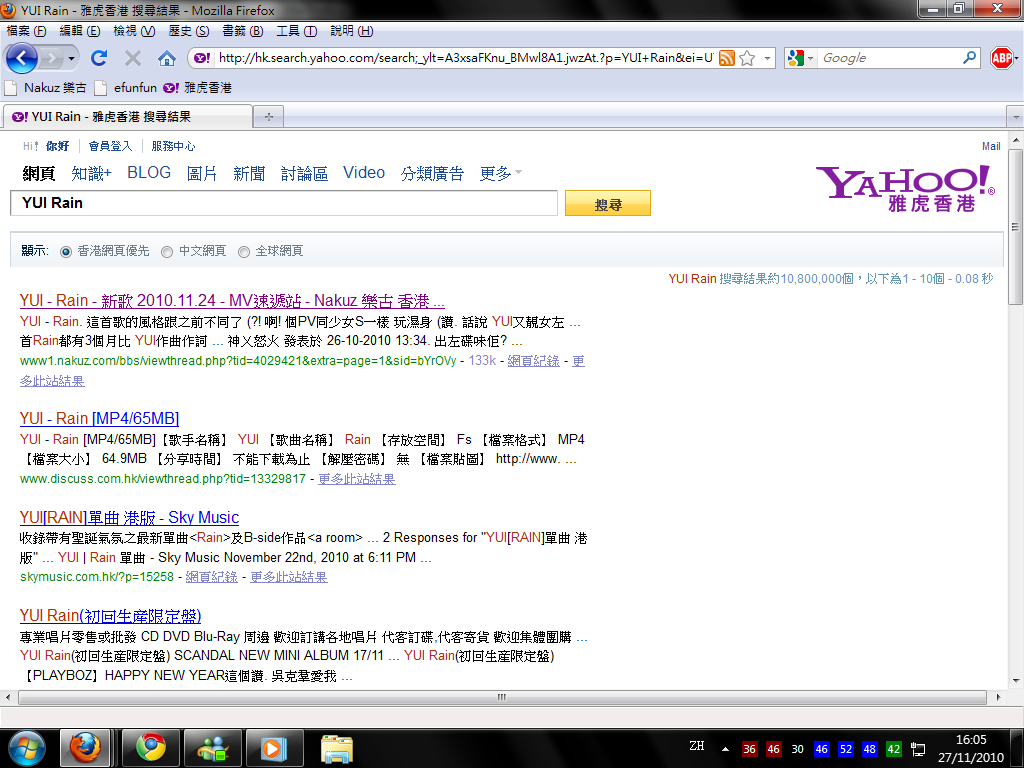Switch to the 分類廣告 search tab
Image resolution: width=1024 pixels, height=768 pixels.
pos(432,173)
